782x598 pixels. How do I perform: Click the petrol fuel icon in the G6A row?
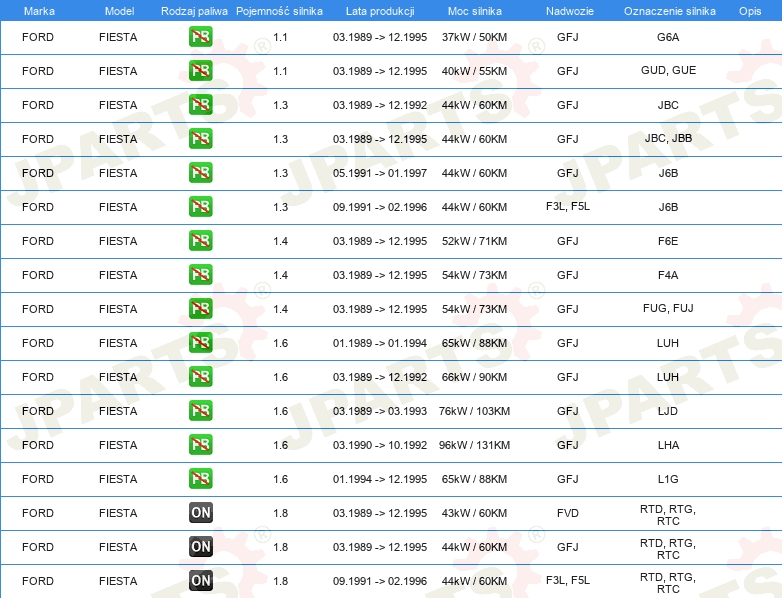coord(200,37)
